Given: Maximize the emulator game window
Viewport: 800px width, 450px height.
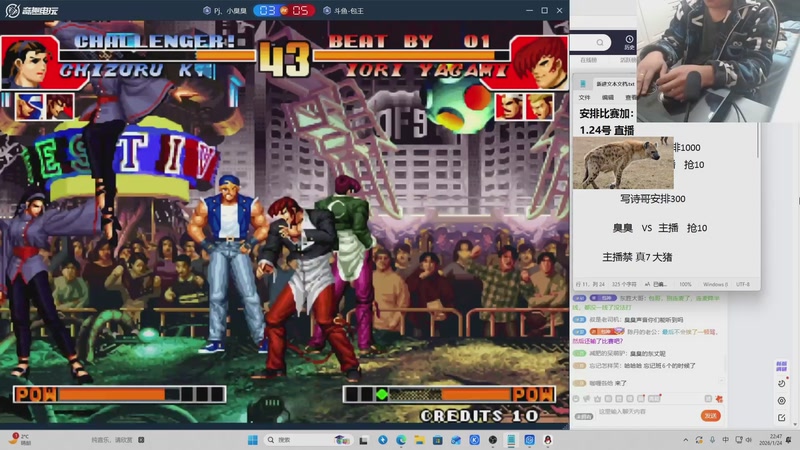Looking at the screenshot, I should pos(544,10).
